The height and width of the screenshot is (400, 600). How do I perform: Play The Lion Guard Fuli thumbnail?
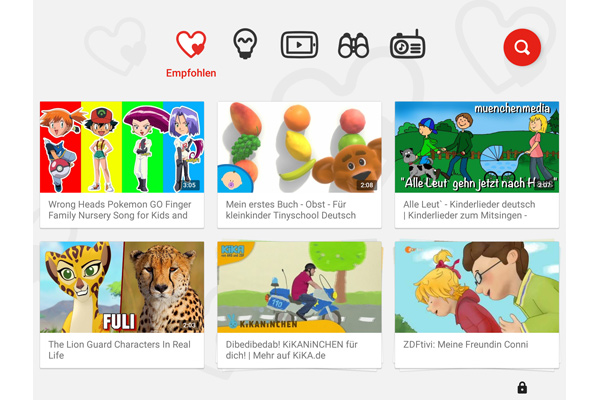[122, 287]
